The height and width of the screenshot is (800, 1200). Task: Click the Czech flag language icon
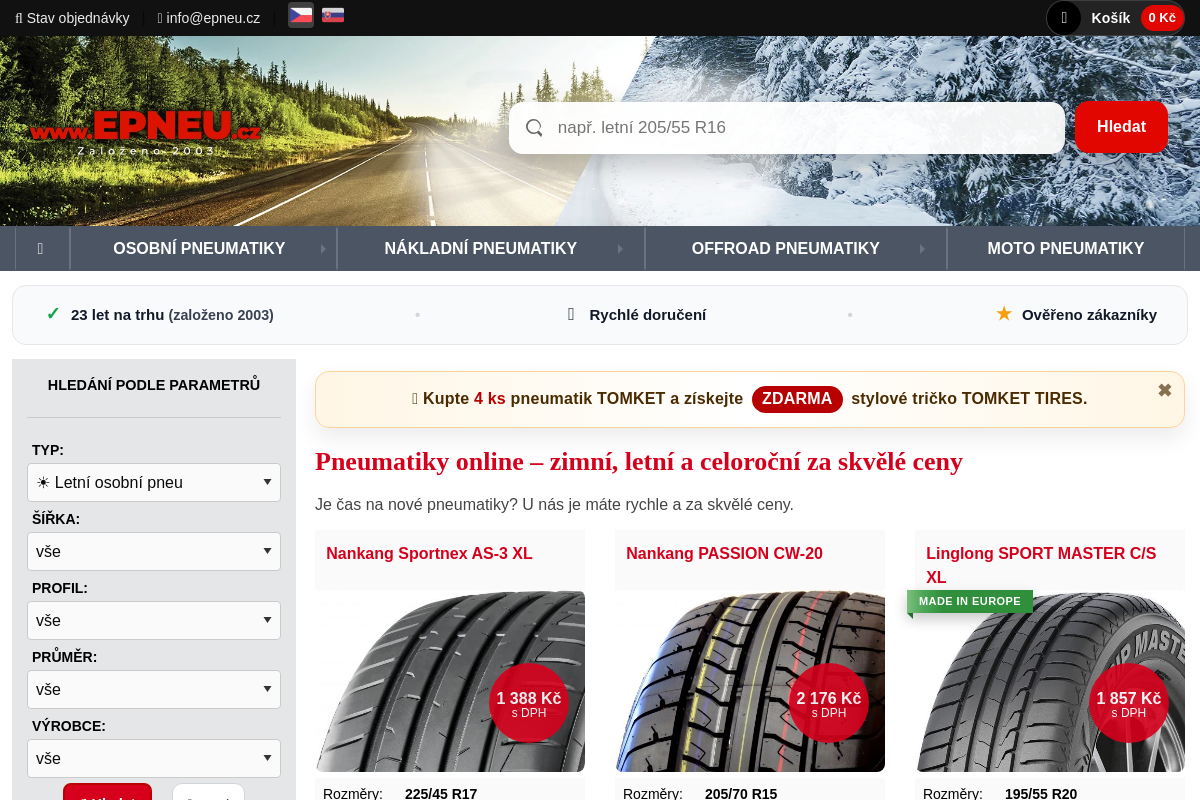[x=300, y=15]
